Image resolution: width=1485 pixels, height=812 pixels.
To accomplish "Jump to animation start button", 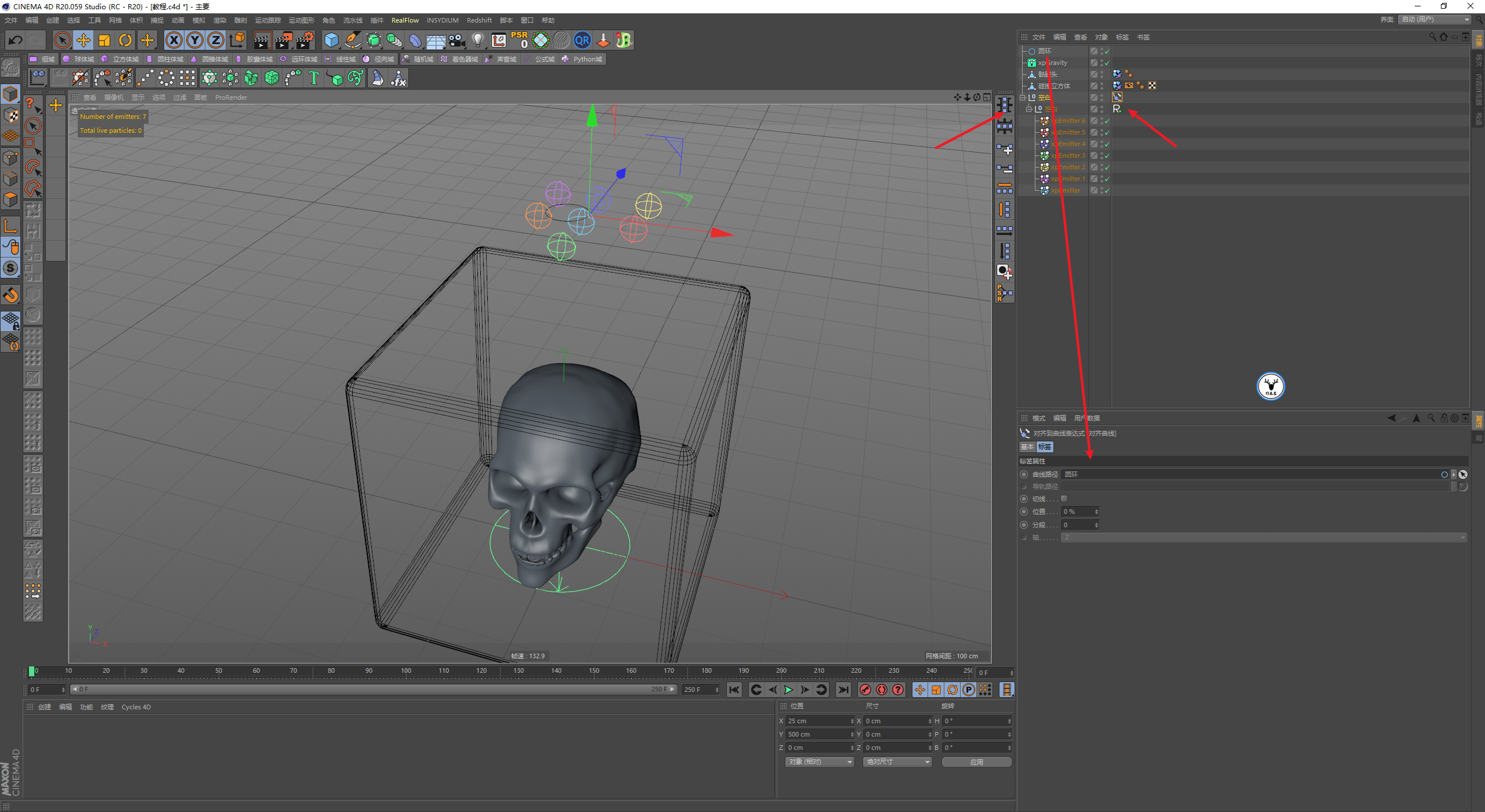I will click(734, 690).
